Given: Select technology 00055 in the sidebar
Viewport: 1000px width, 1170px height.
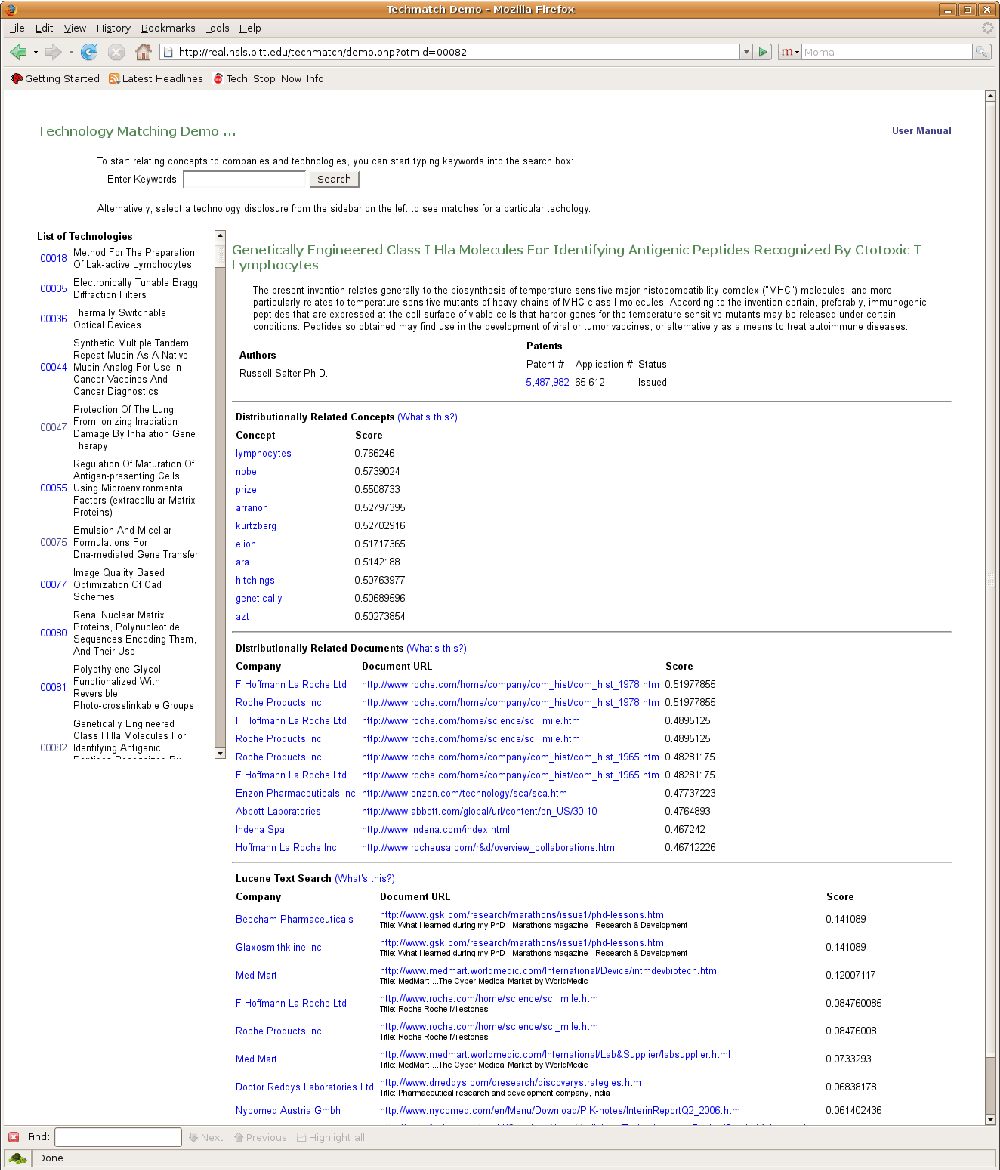Looking at the screenshot, I should pyautogui.click(x=54, y=488).
